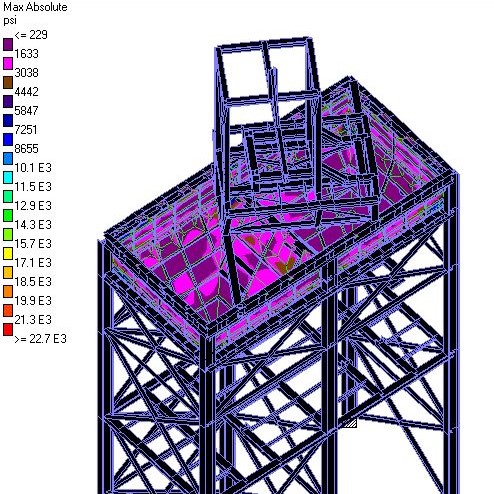The height and width of the screenshot is (494, 494).
Task: Click the '12.9 E3' legend value
Action: tap(33, 206)
